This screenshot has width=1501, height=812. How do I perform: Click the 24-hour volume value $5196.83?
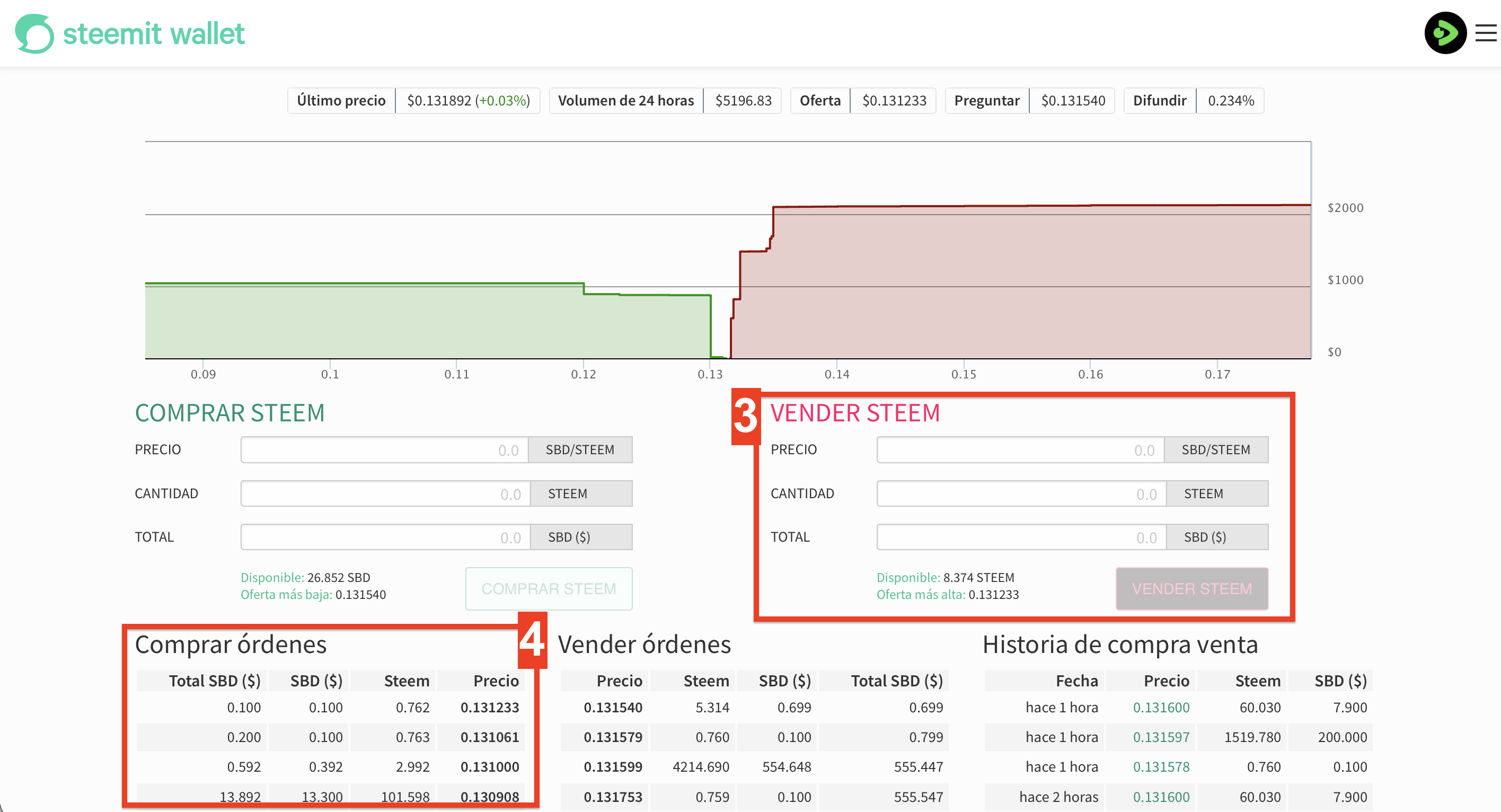(744, 101)
